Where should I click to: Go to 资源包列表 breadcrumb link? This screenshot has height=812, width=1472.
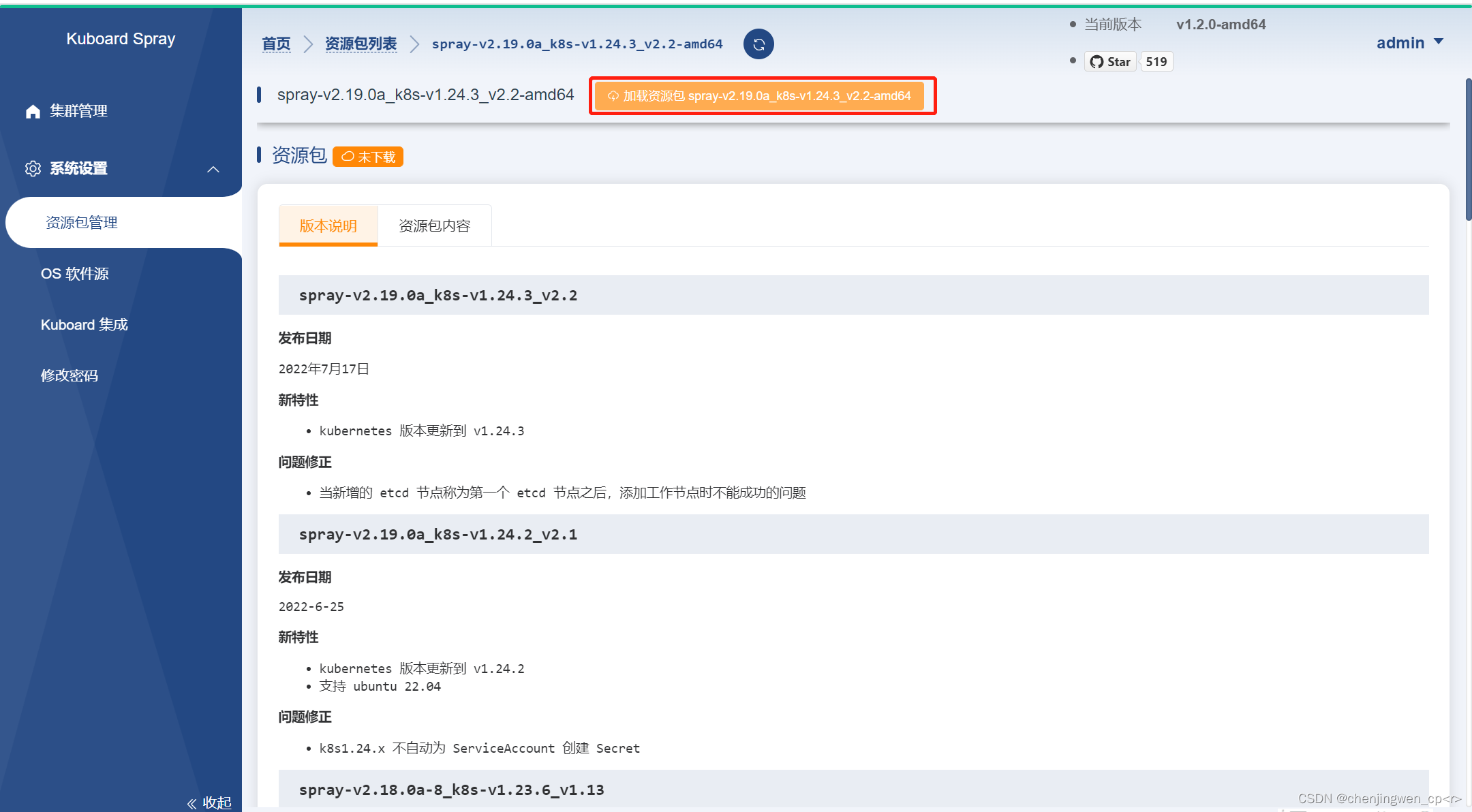361,44
